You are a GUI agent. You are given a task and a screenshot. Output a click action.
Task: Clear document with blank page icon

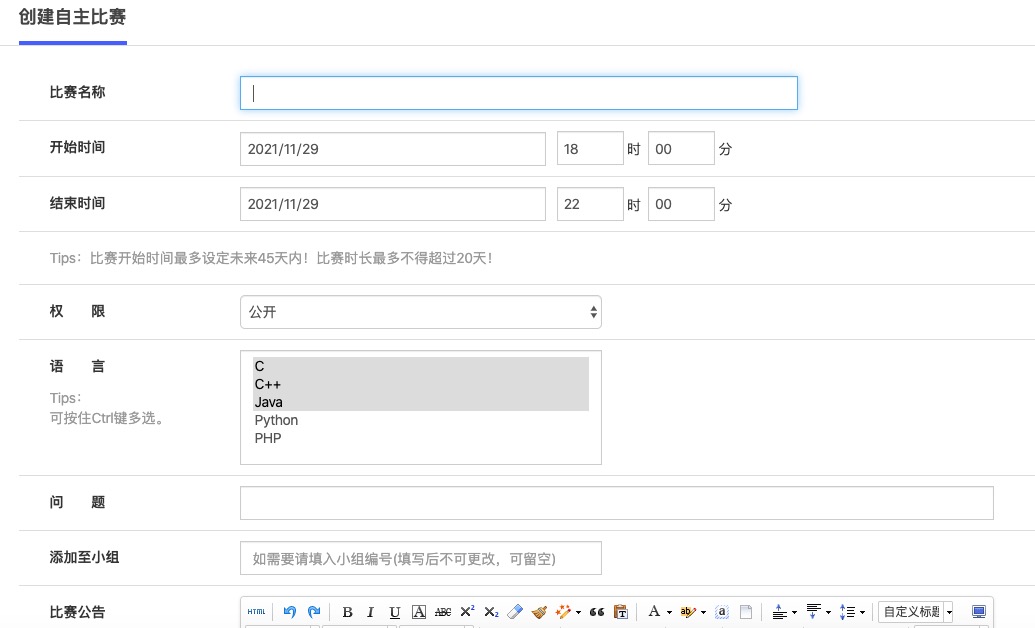coord(746,612)
